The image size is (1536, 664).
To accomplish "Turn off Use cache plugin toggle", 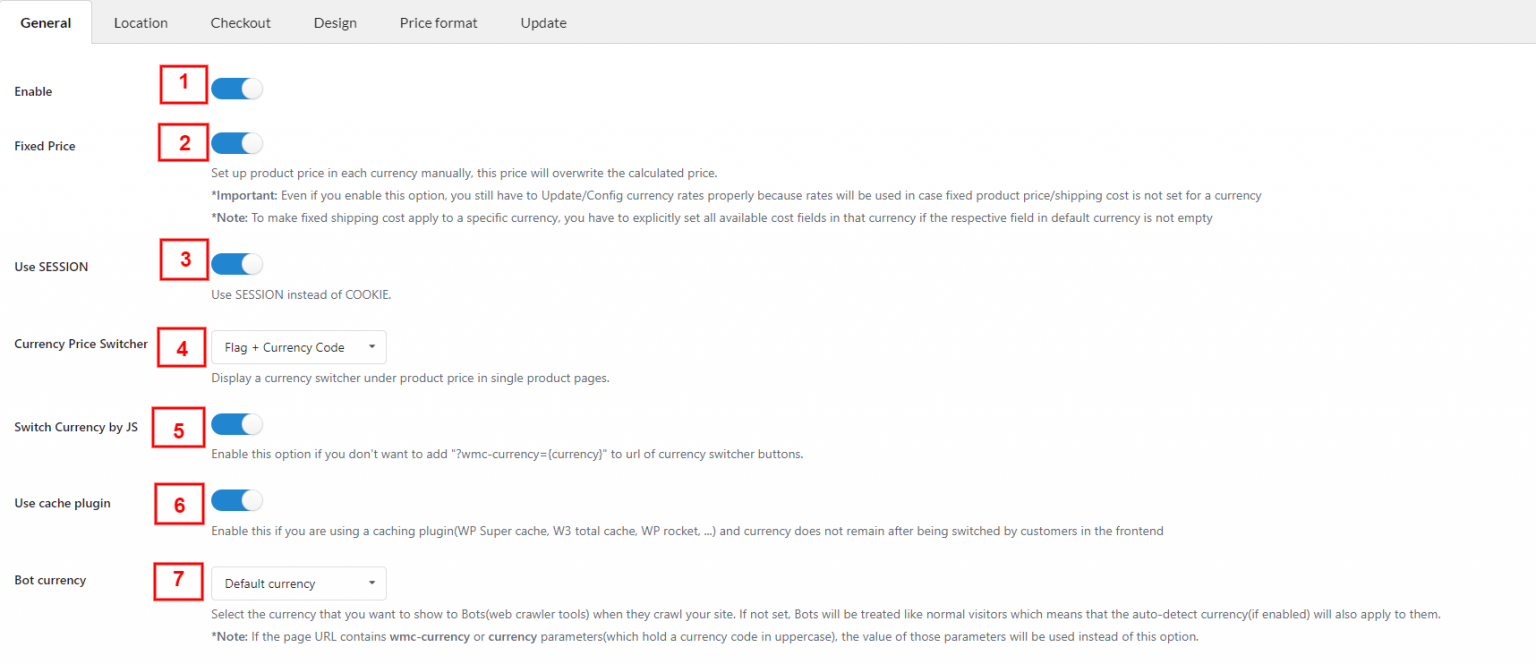I will coord(237,500).
